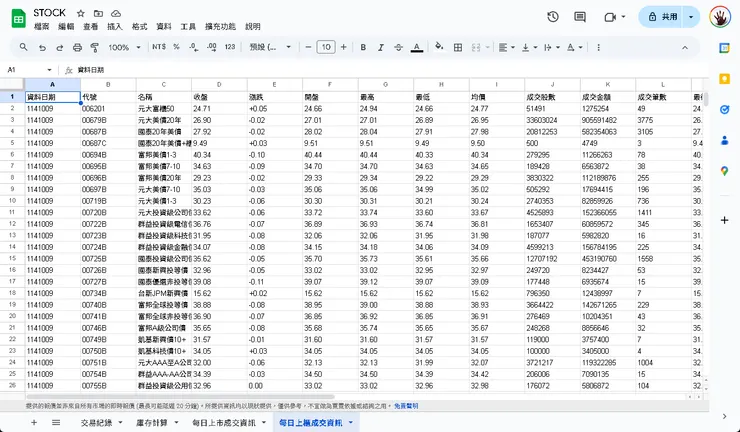Image resolution: width=740 pixels, height=432 pixels.
Task: Increase decimal places
Action: click(x=211, y=47)
